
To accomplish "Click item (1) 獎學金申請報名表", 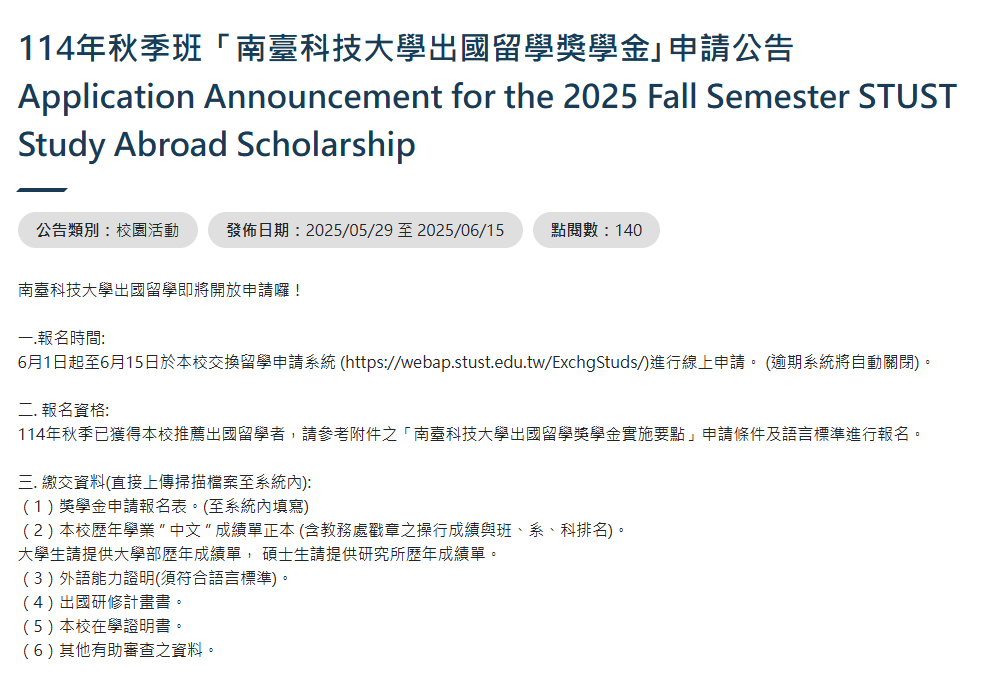I will pyautogui.click(x=165, y=506).
